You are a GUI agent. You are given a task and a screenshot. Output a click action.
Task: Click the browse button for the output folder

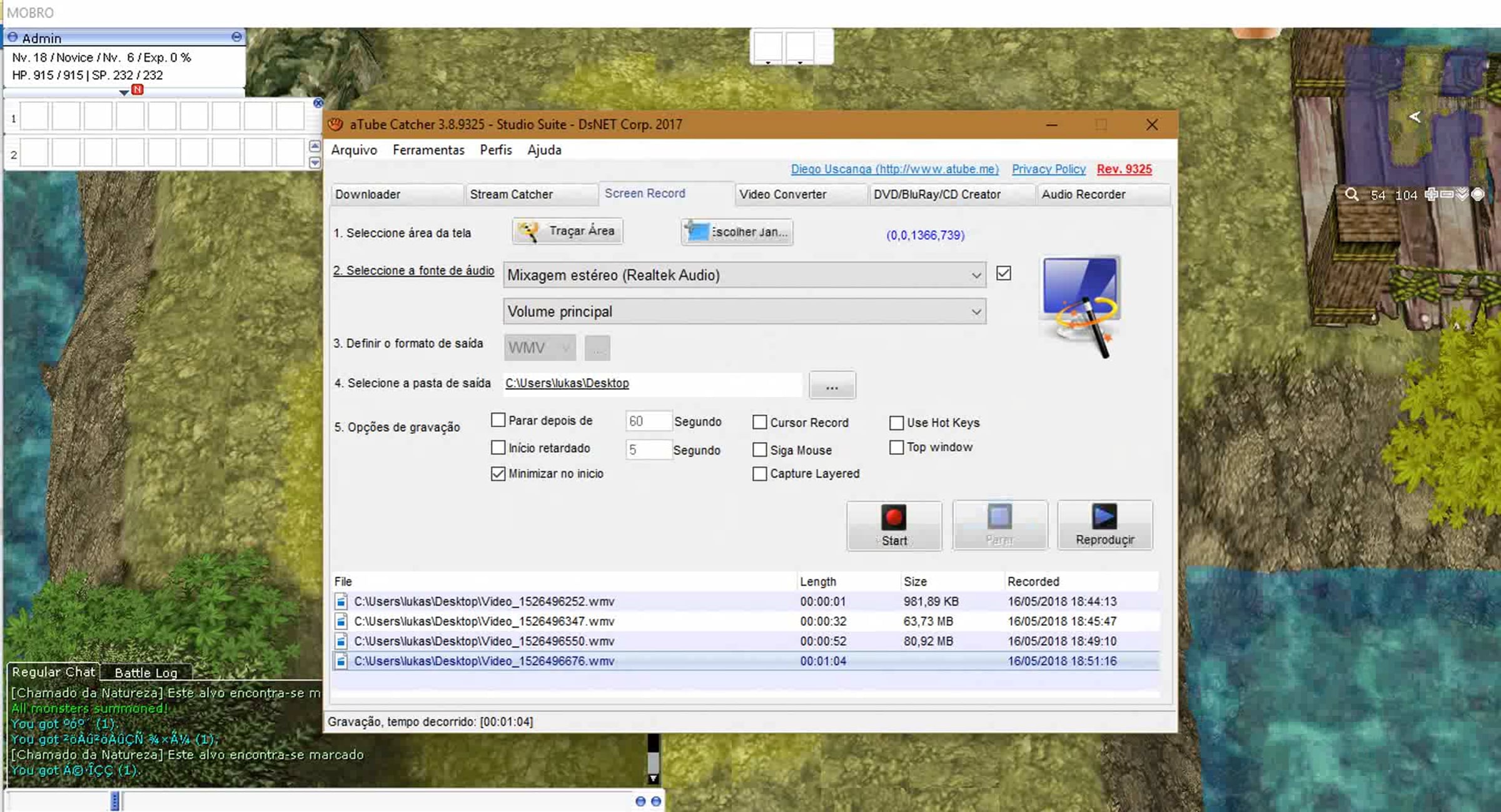coord(832,386)
